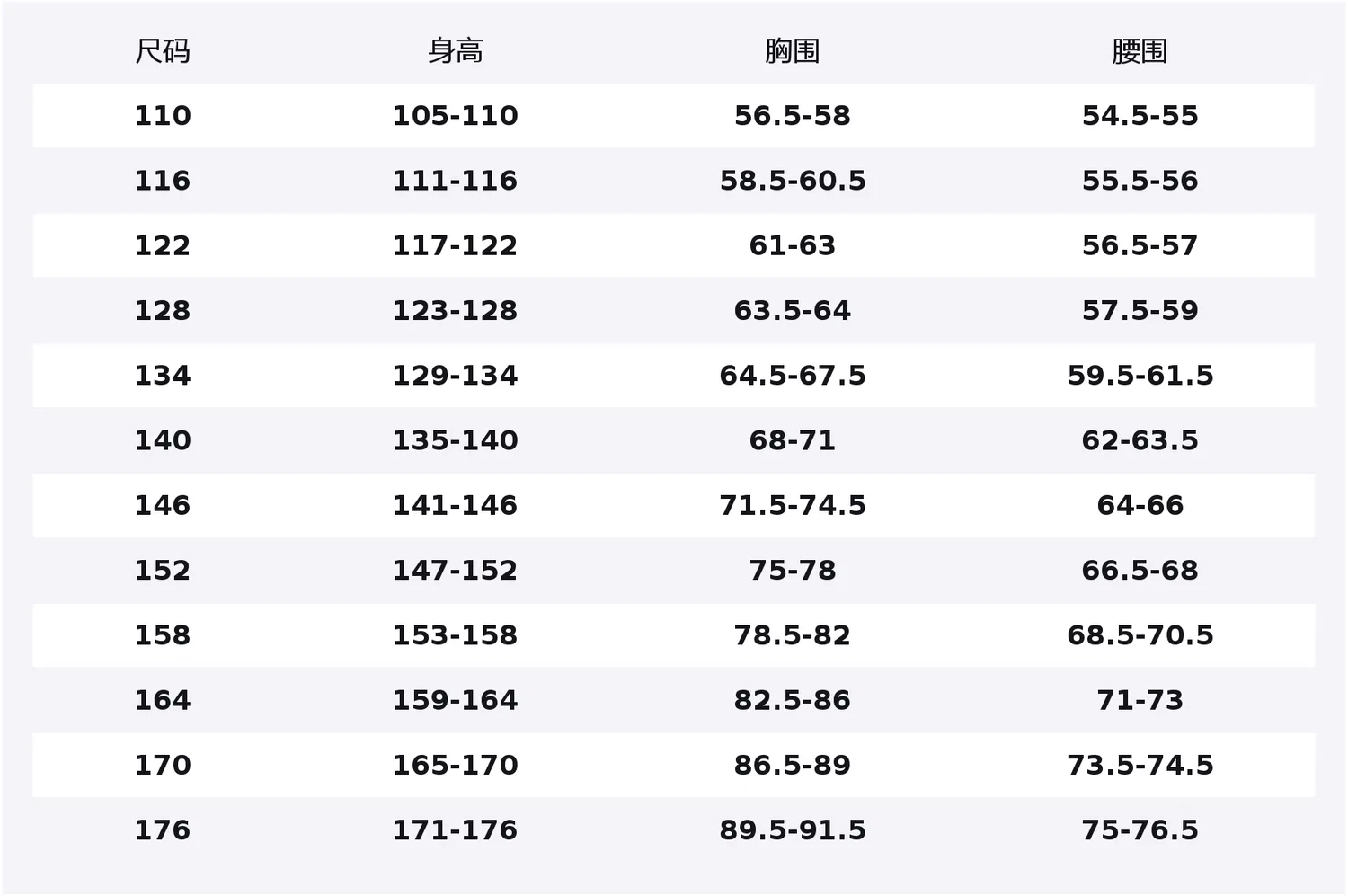1348x896 pixels.
Task: Select waist value 68.5-70.5
Action: [x=1140, y=635]
